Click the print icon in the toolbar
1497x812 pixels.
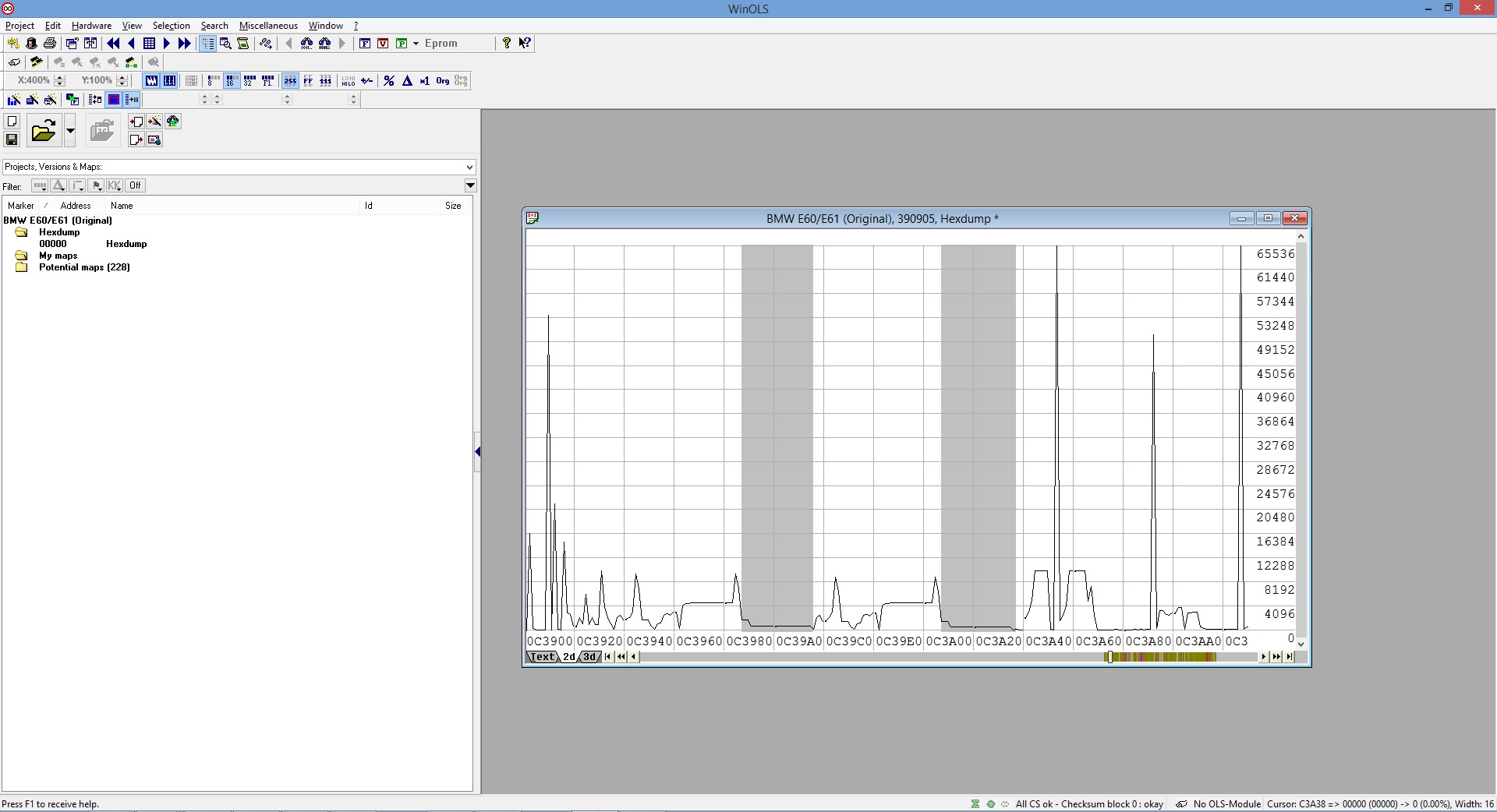click(x=50, y=44)
